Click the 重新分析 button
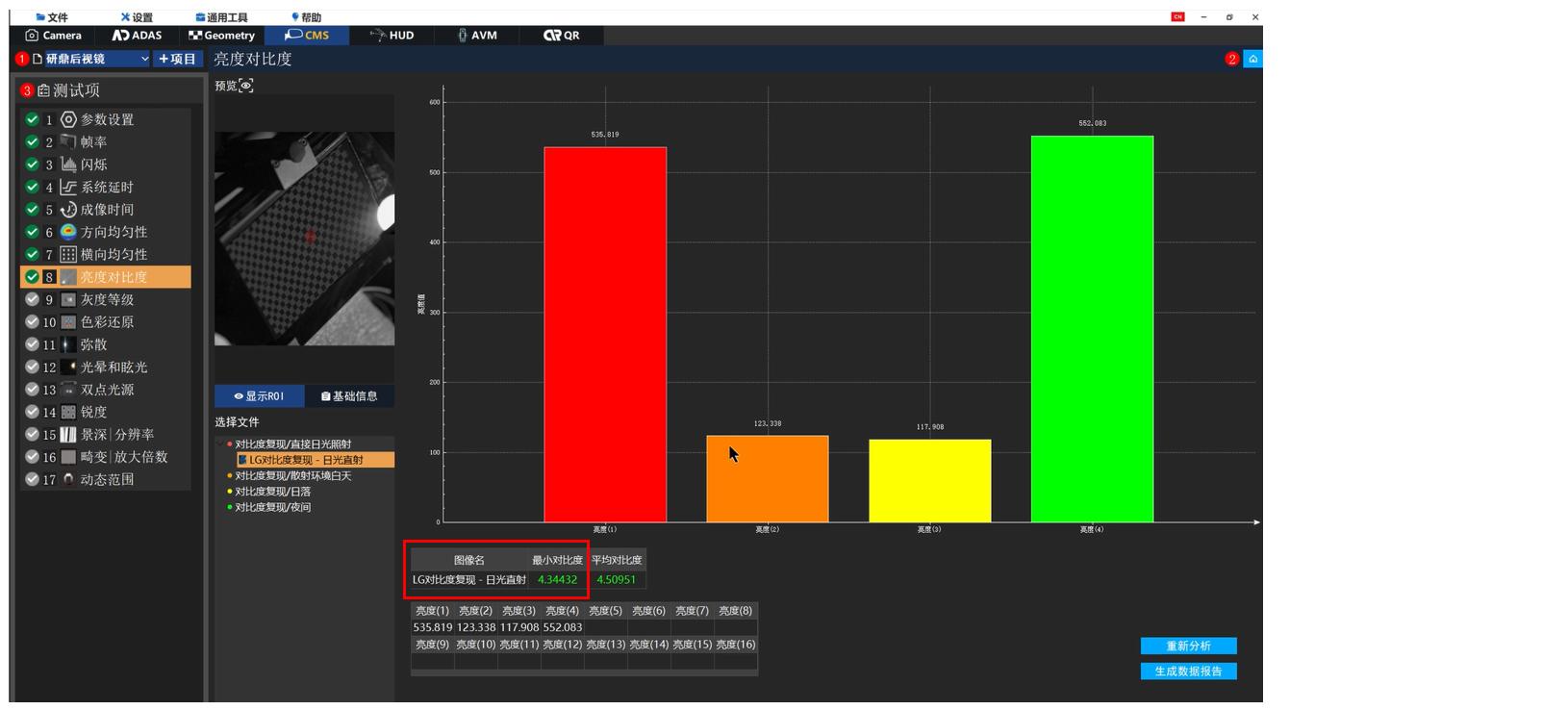 [x=1188, y=646]
